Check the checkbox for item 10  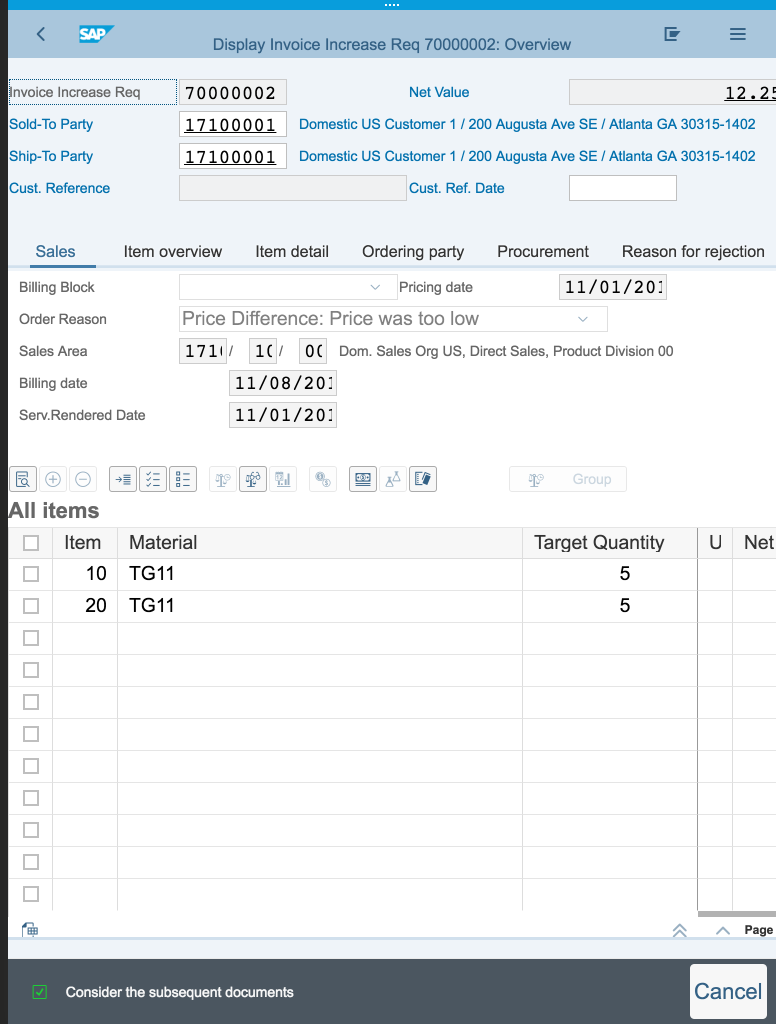(x=31, y=574)
